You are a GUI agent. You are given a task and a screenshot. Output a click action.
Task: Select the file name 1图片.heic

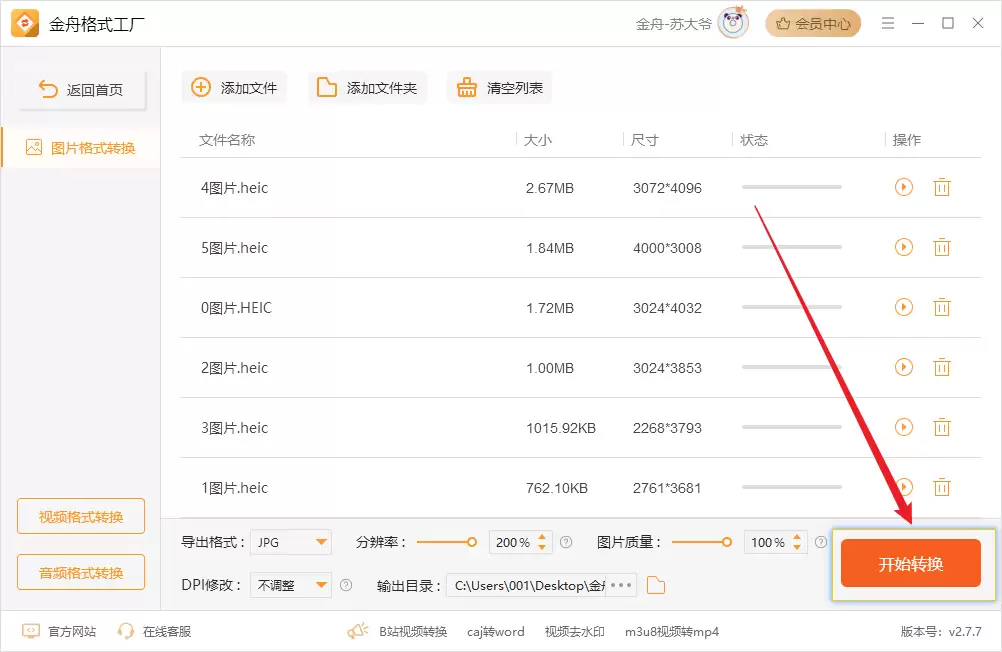point(235,488)
